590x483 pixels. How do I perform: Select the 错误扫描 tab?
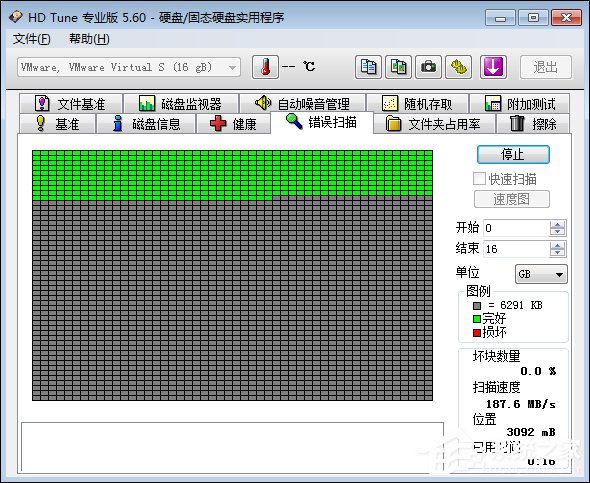pyautogui.click(x=322, y=122)
